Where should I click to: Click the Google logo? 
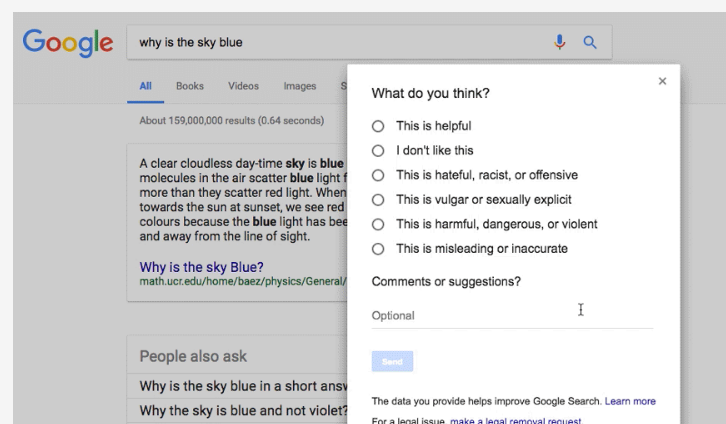pos(68,43)
